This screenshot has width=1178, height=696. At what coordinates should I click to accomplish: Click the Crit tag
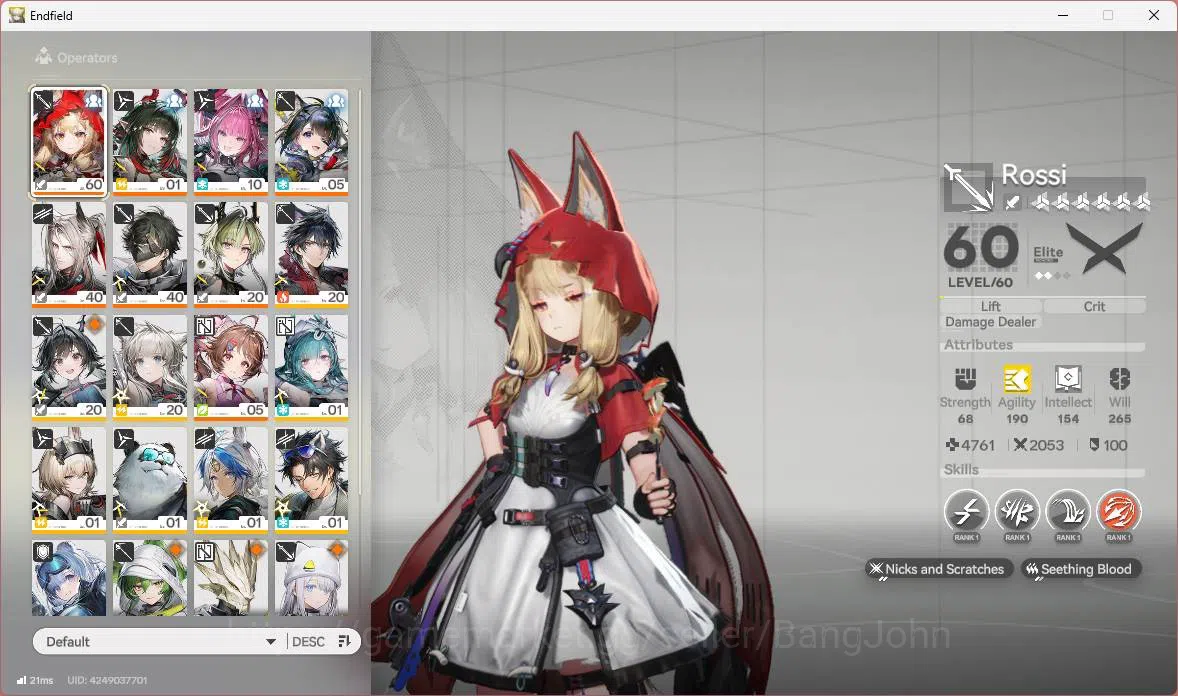click(x=1094, y=306)
